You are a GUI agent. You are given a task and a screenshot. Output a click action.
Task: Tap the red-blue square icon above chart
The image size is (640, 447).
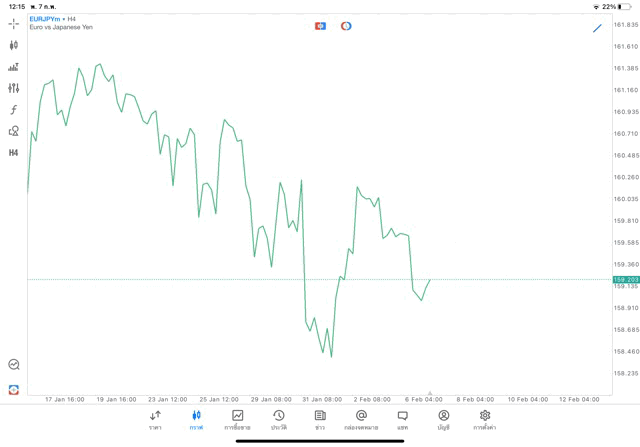point(320,26)
